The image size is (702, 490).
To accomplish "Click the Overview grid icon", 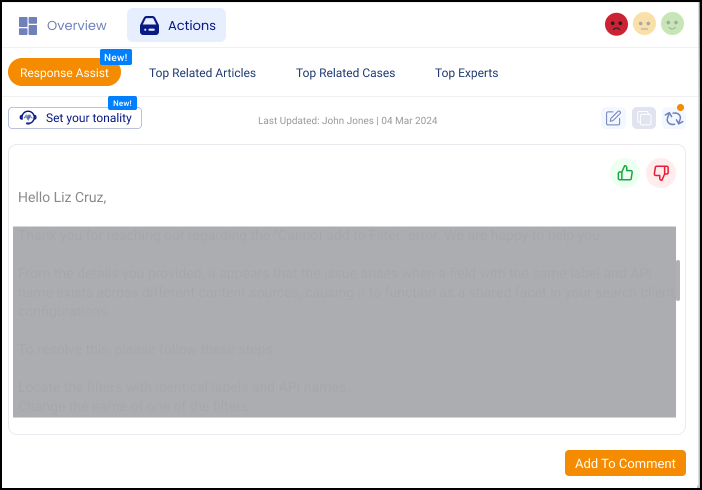I will [x=28, y=25].
